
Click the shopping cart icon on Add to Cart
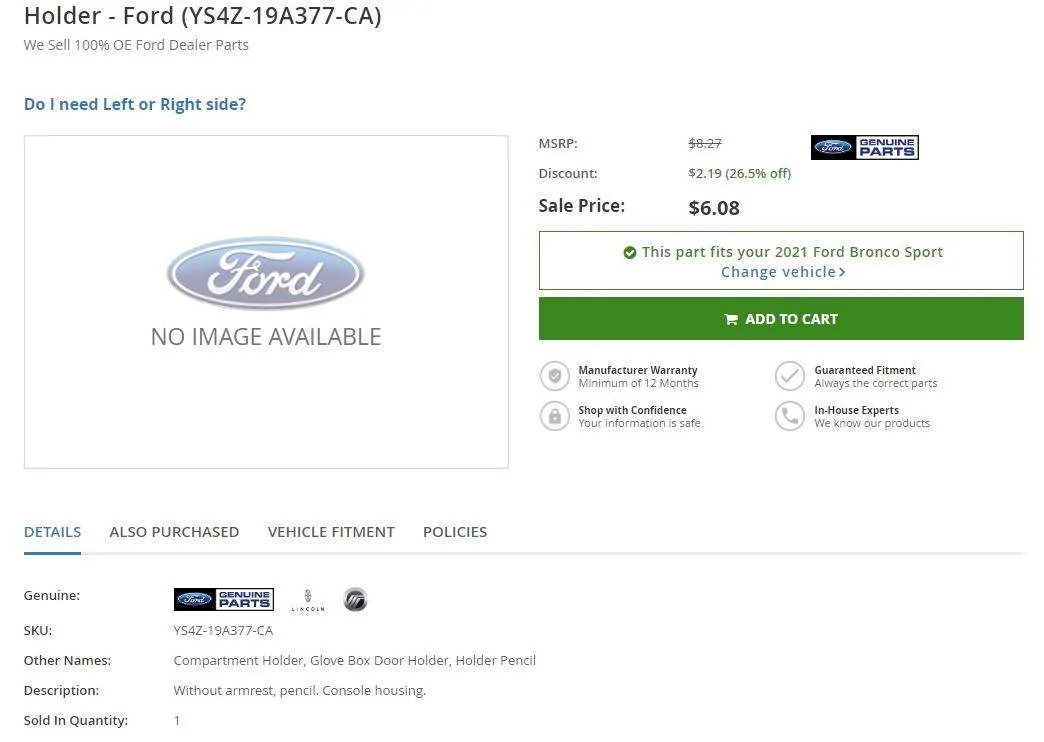point(731,320)
